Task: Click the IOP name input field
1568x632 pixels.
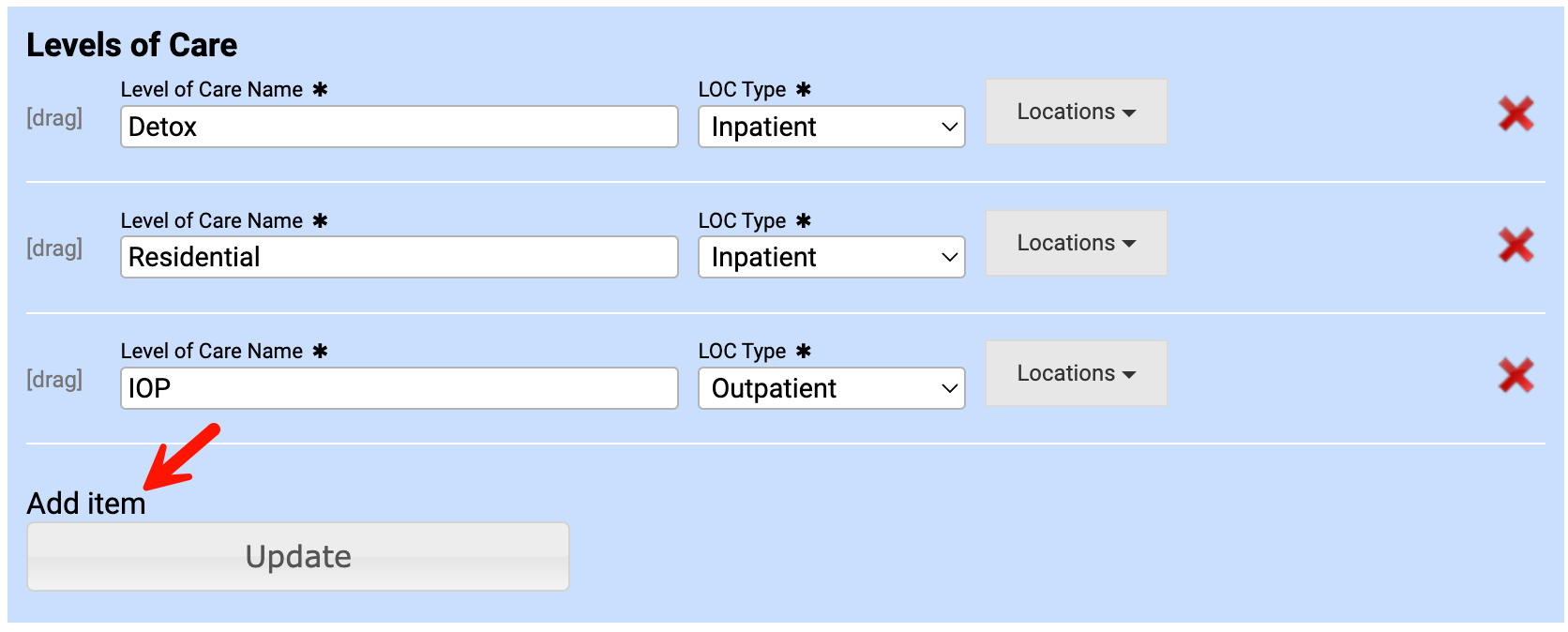Action: [399, 387]
